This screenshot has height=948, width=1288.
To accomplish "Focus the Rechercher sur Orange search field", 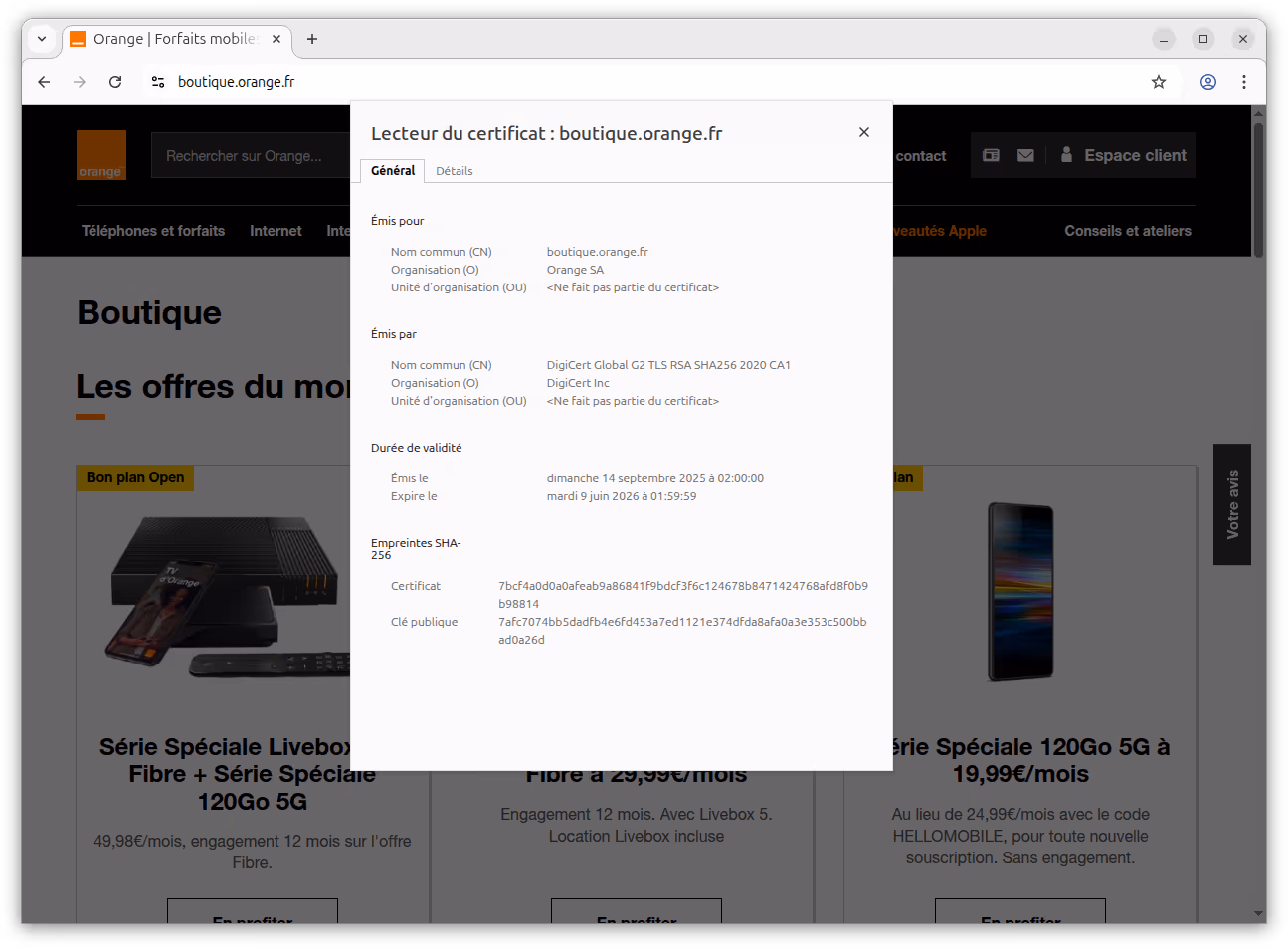I will tap(251, 156).
